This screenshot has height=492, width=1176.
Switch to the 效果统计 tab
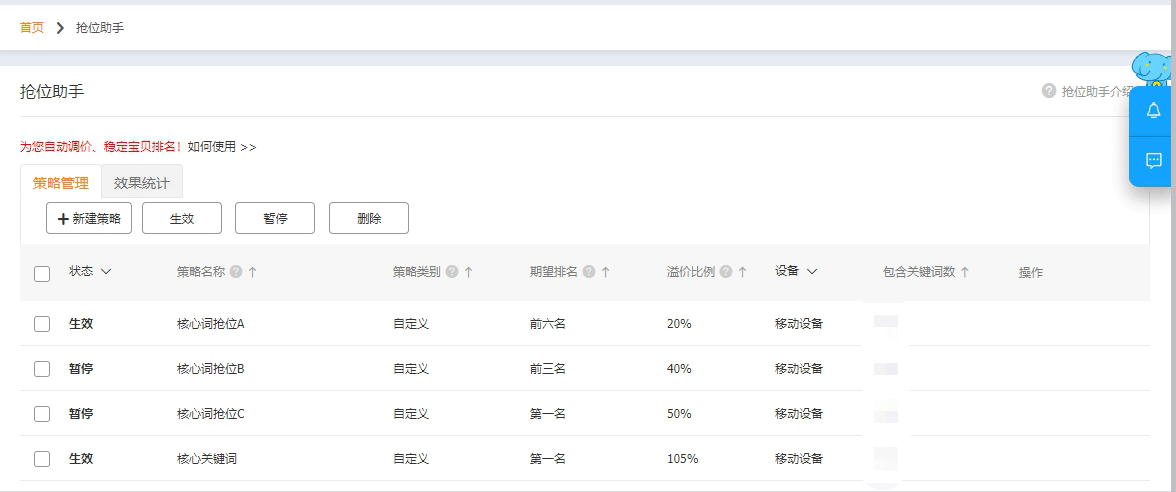141,183
